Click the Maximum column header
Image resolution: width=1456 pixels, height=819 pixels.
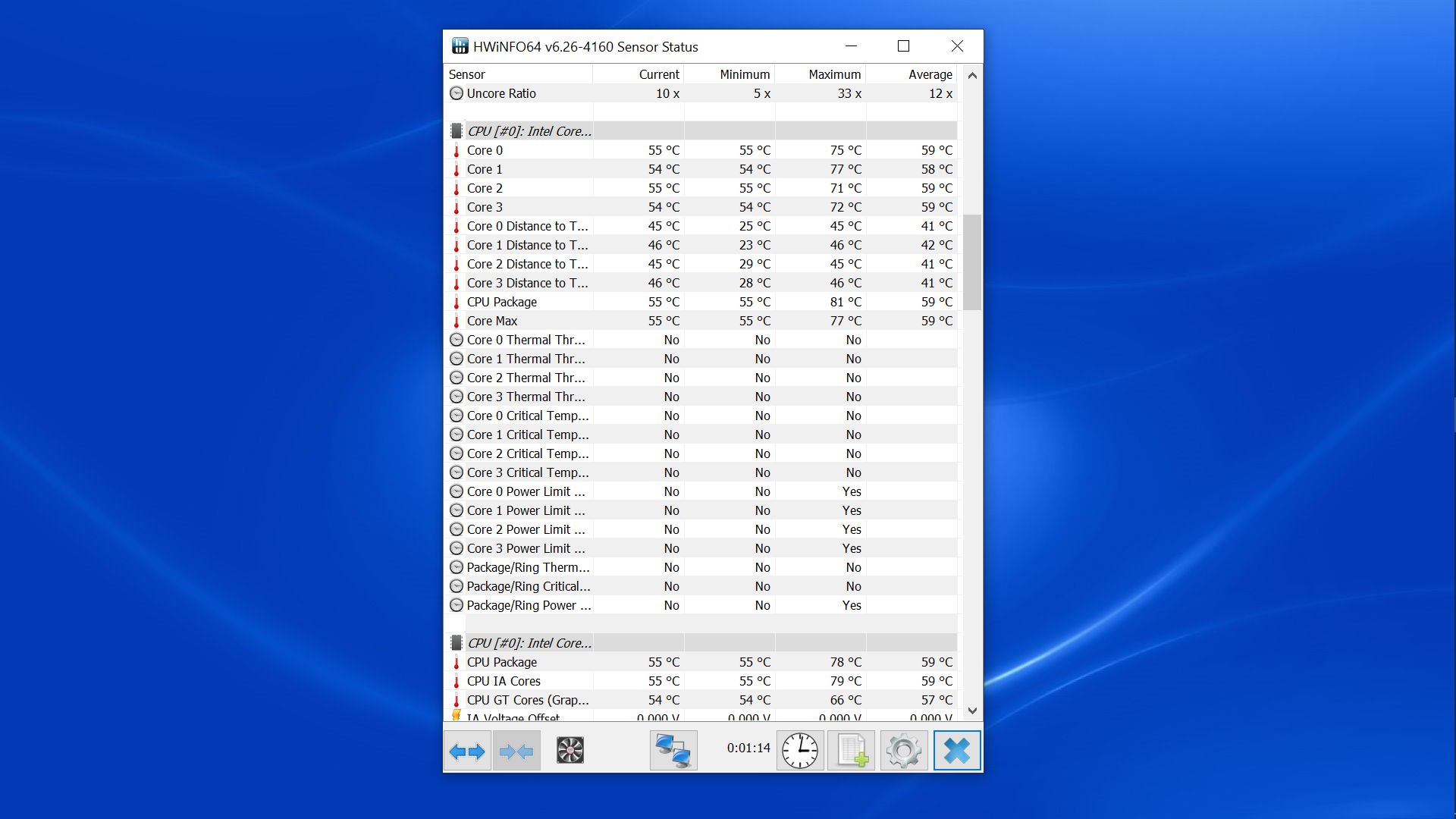tap(821, 74)
